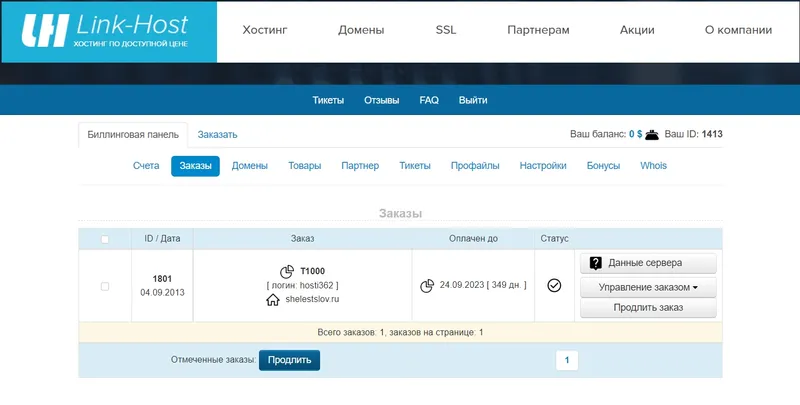Click the pie chart icon beside T1000
Viewport: 800px width, 405px height.
coord(287,271)
